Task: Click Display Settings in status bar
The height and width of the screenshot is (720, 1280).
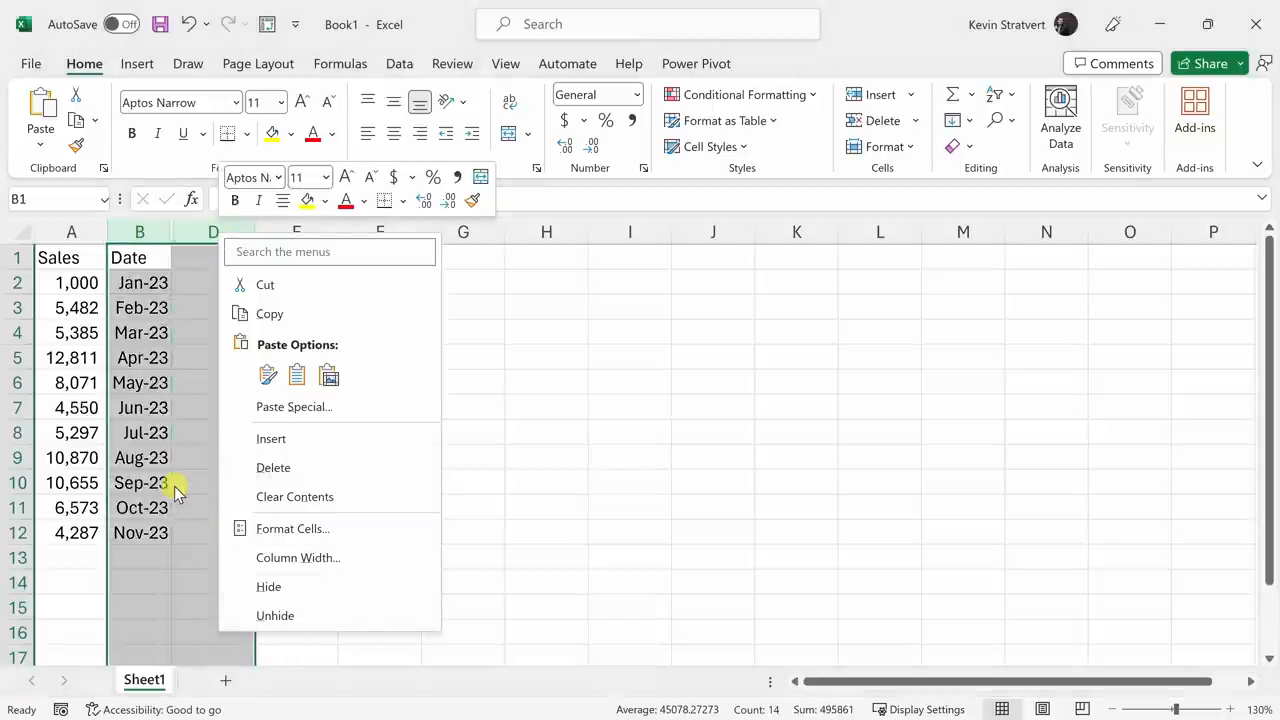Action: click(x=918, y=709)
